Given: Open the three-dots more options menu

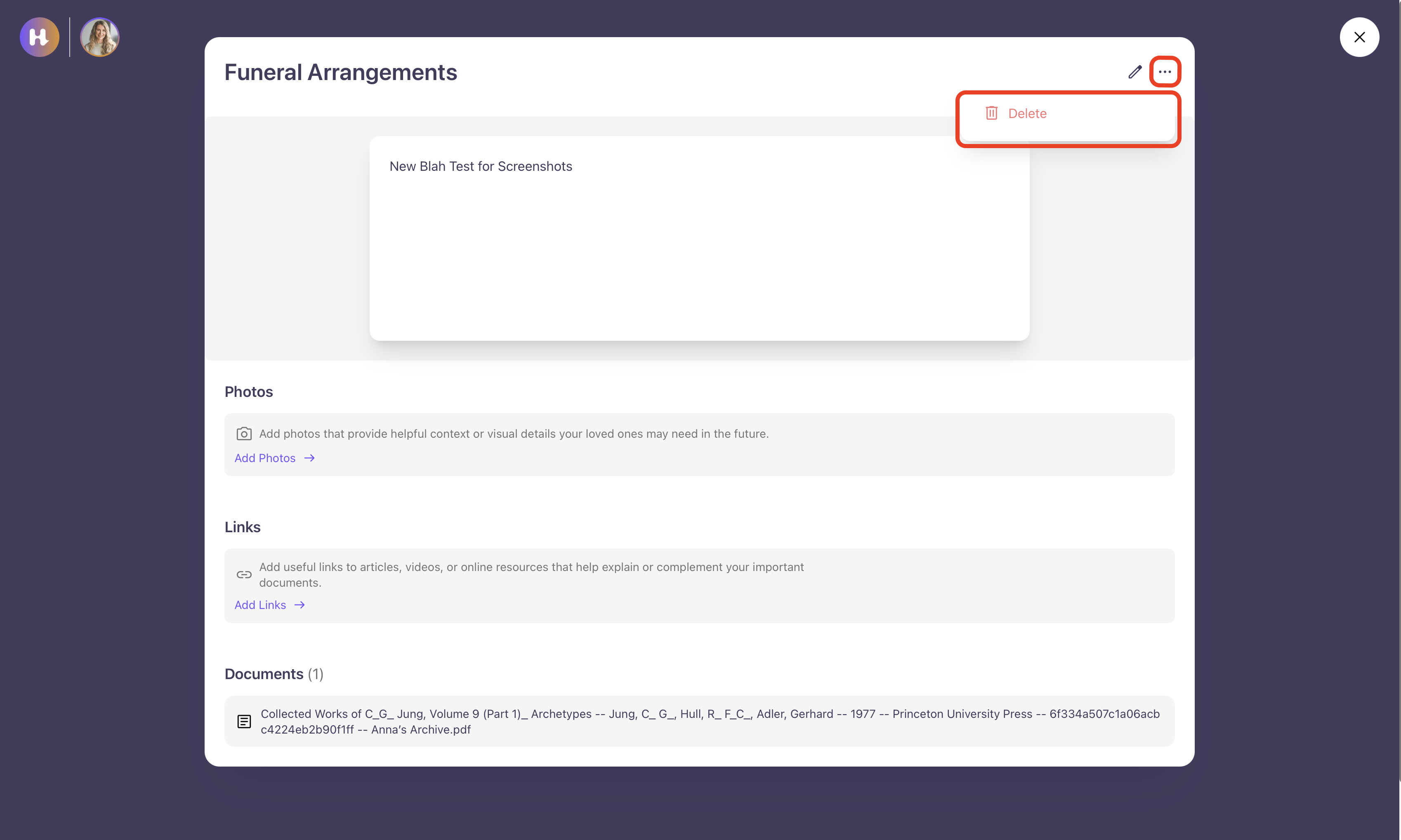Looking at the screenshot, I should coord(1165,72).
